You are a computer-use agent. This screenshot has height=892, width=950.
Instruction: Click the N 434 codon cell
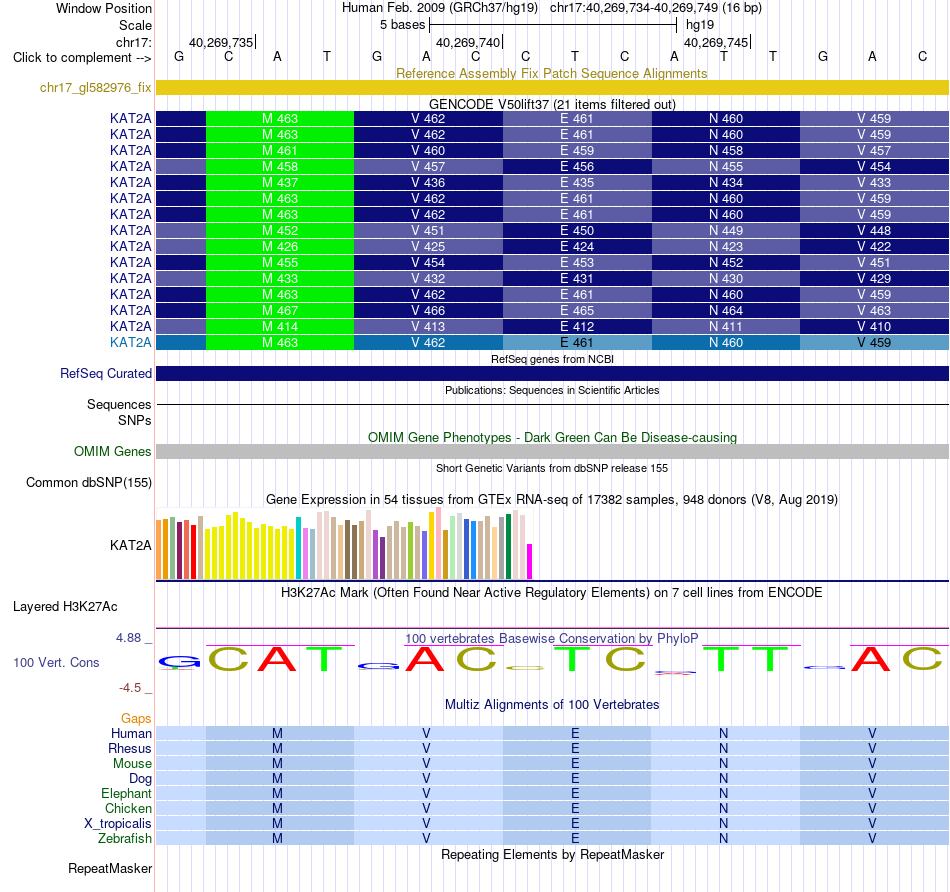(726, 182)
